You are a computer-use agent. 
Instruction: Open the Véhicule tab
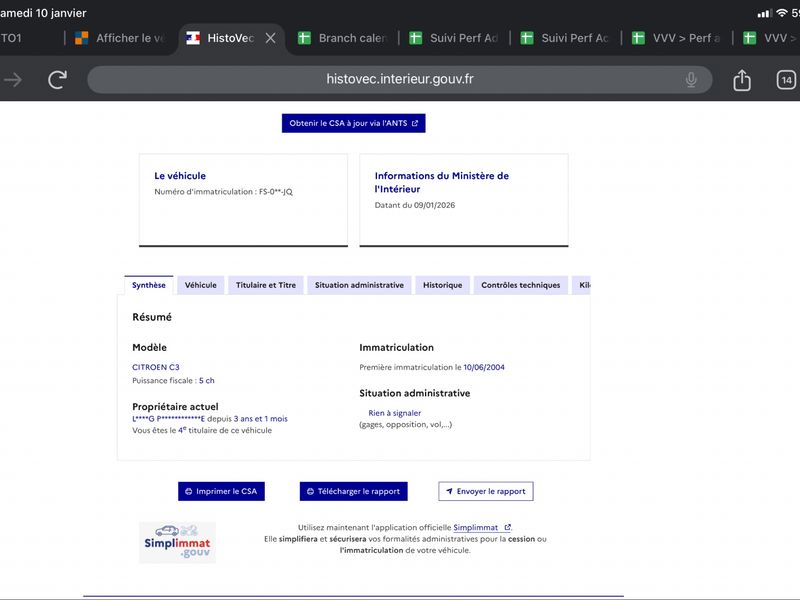tap(201, 285)
